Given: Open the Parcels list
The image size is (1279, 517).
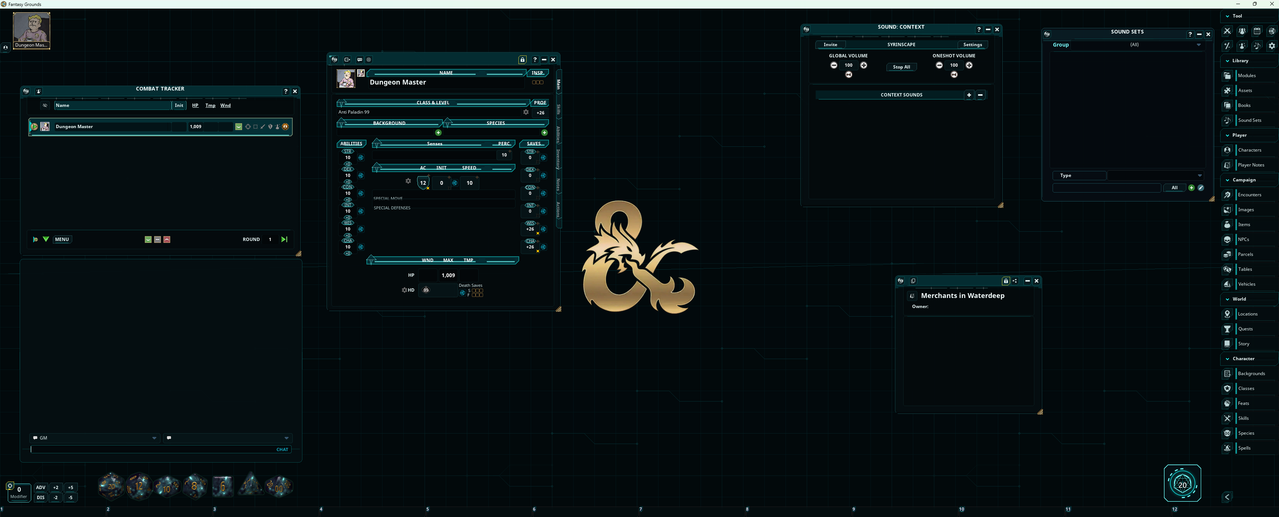Looking at the screenshot, I should (1248, 254).
